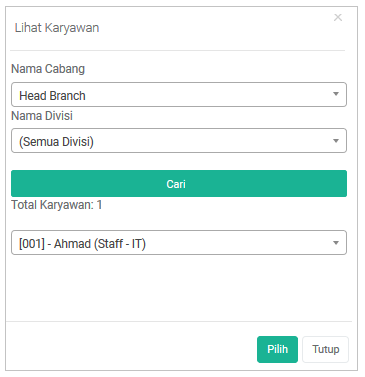Click the arrow icon on Ahmad employee field
This screenshot has width=365, height=377.
(336, 243)
